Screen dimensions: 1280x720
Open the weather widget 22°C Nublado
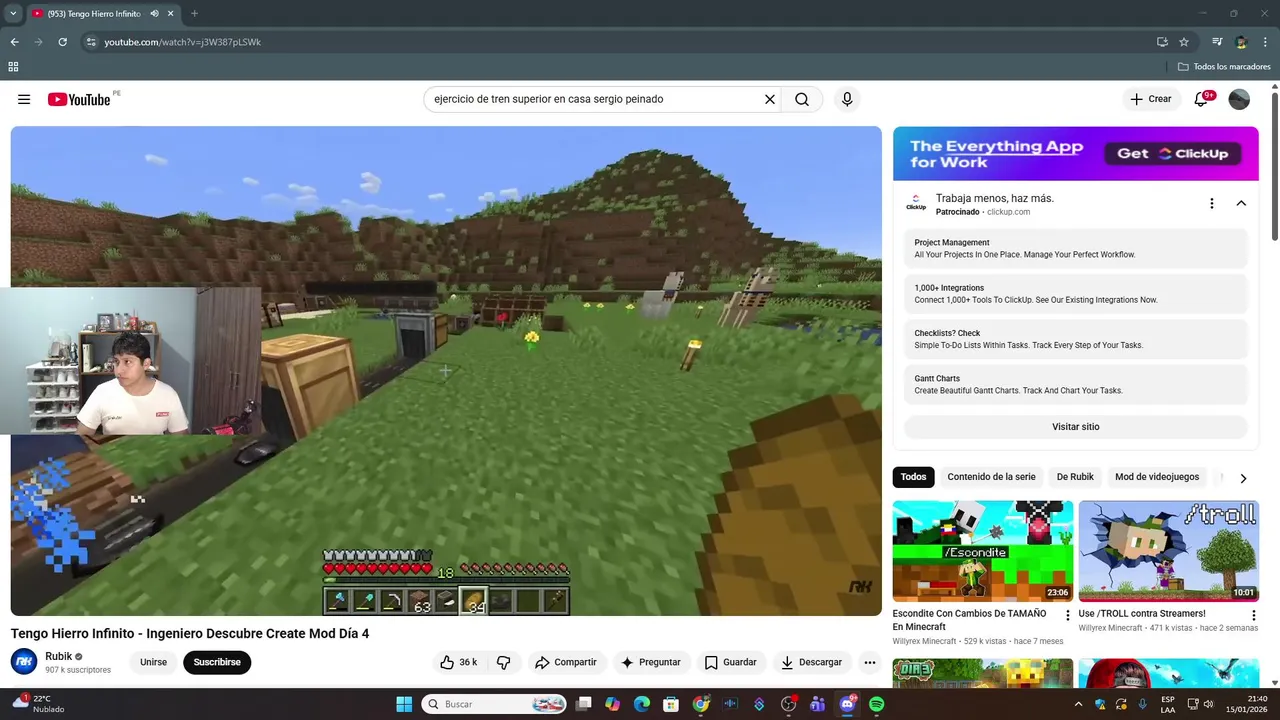[x=38, y=704]
